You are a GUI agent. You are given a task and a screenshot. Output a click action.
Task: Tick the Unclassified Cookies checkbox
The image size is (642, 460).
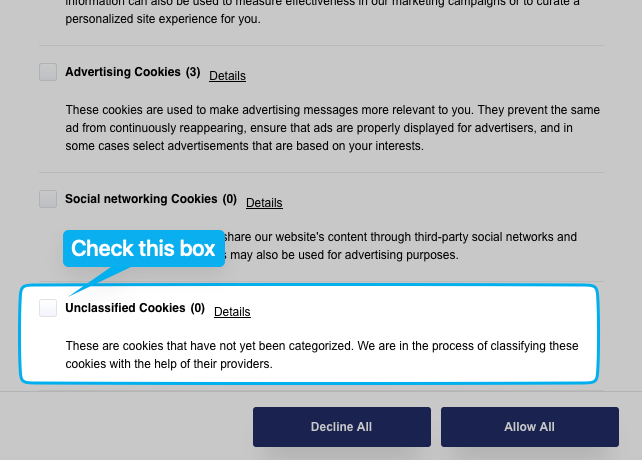click(x=48, y=308)
